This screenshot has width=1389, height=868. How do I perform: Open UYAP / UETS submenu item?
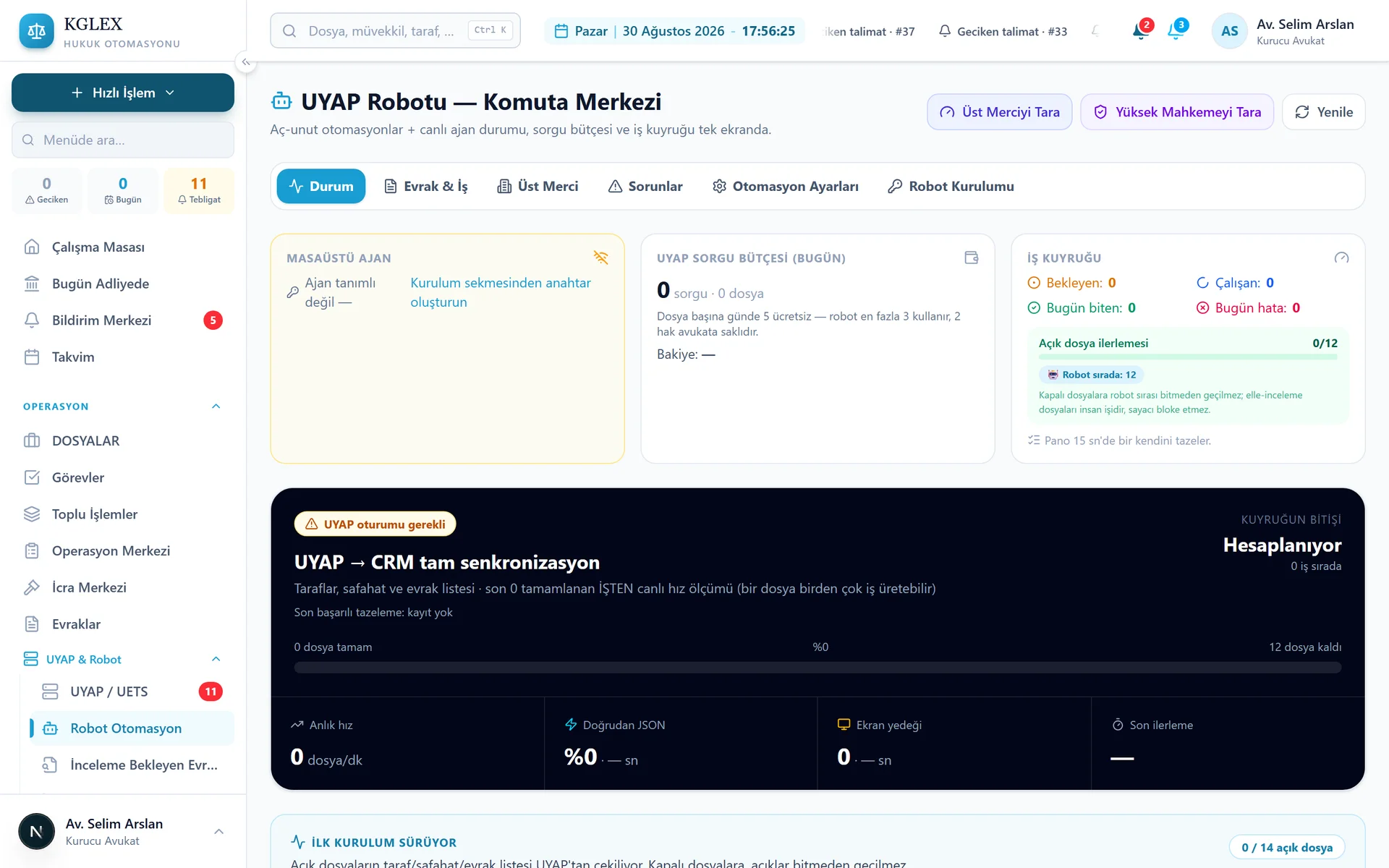point(132,692)
